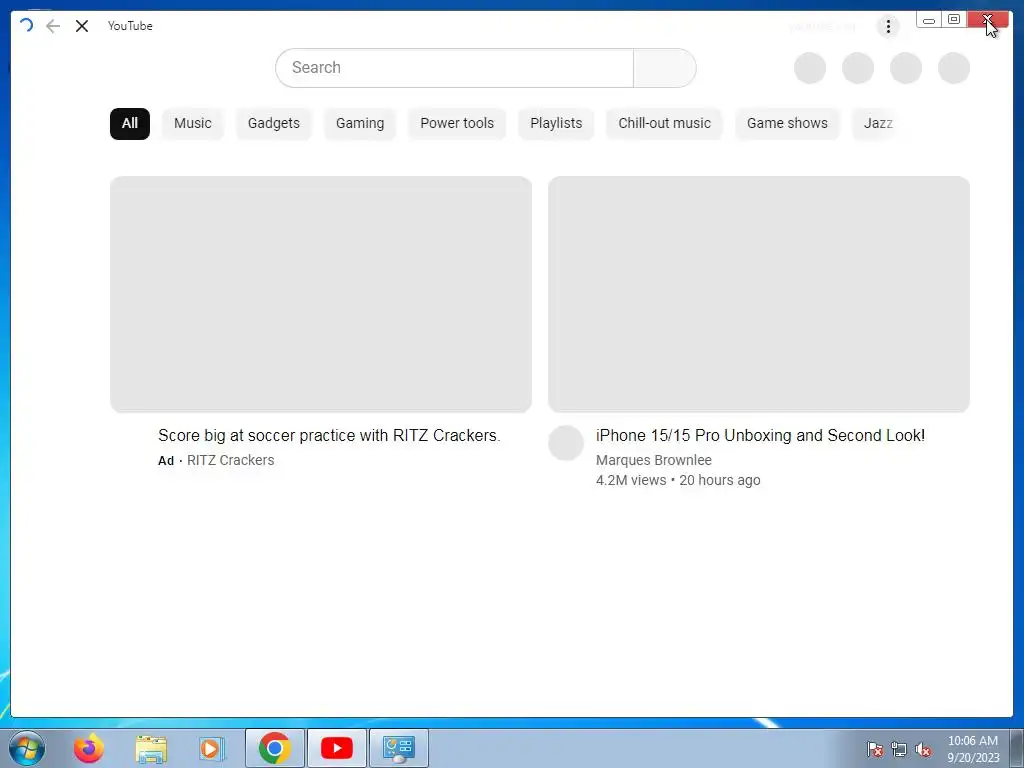Select the Gaming filter chip
The height and width of the screenshot is (768, 1024).
(360, 123)
